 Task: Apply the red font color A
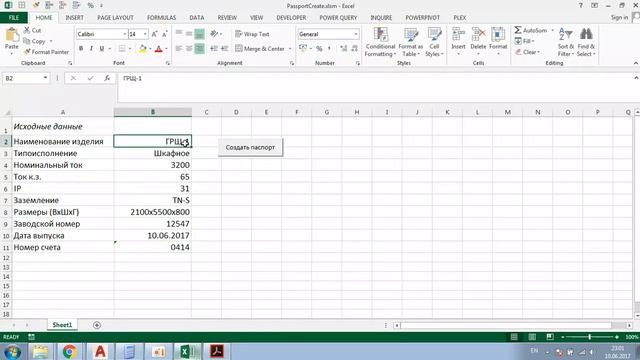pyautogui.click(x=159, y=49)
